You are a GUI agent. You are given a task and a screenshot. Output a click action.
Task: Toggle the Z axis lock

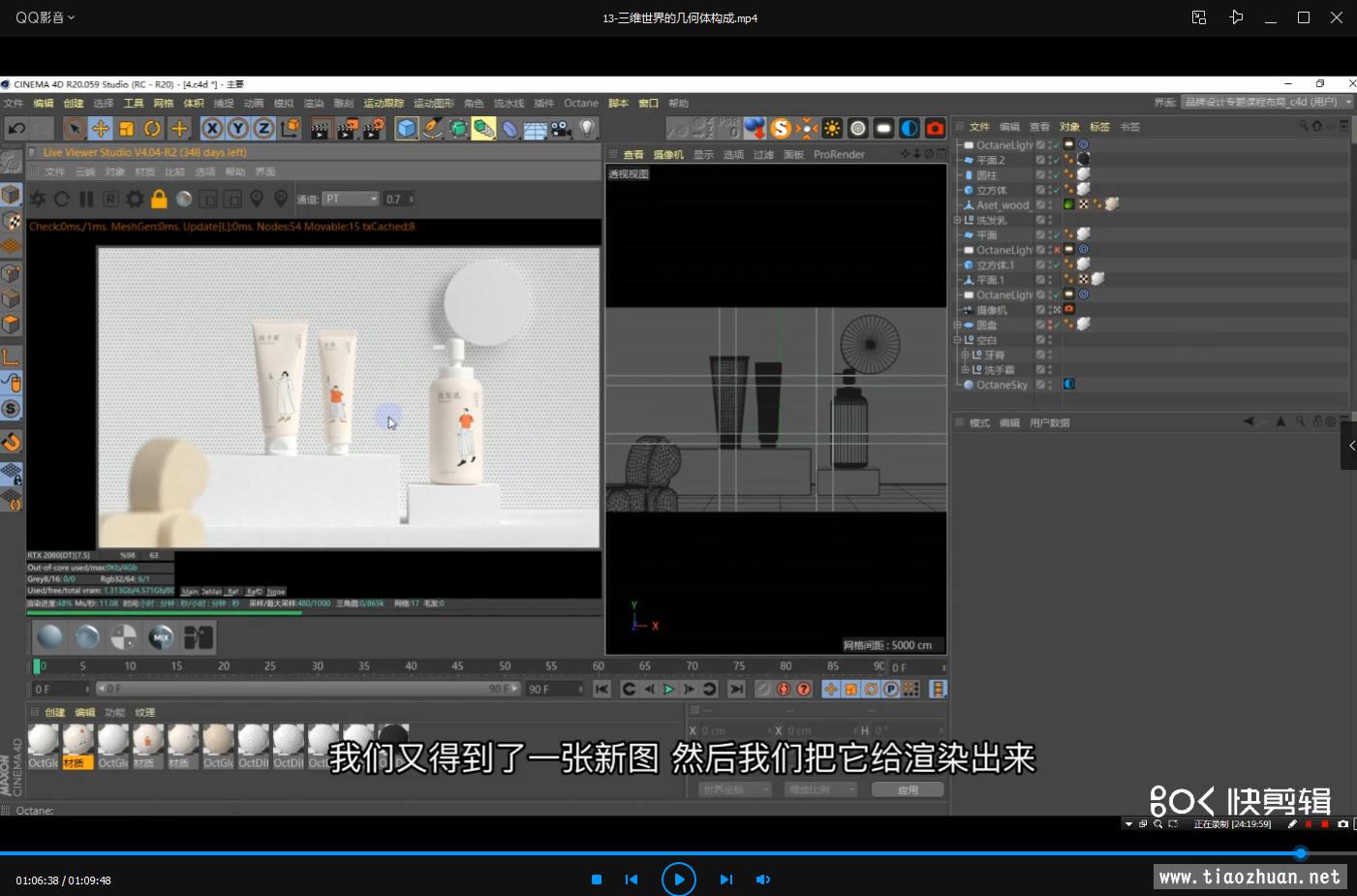(263, 128)
